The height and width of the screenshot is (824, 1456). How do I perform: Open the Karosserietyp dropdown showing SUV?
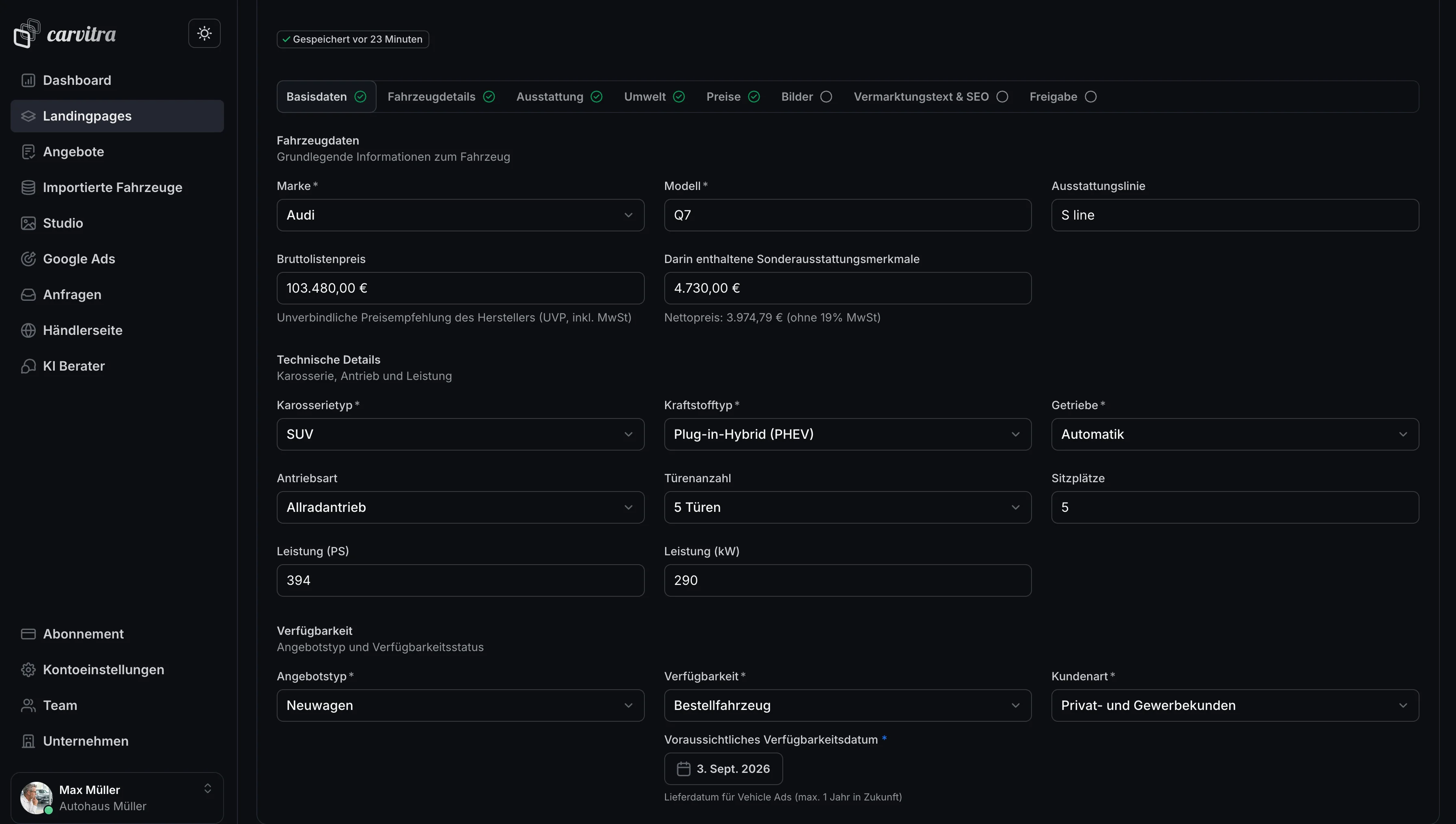[461, 434]
